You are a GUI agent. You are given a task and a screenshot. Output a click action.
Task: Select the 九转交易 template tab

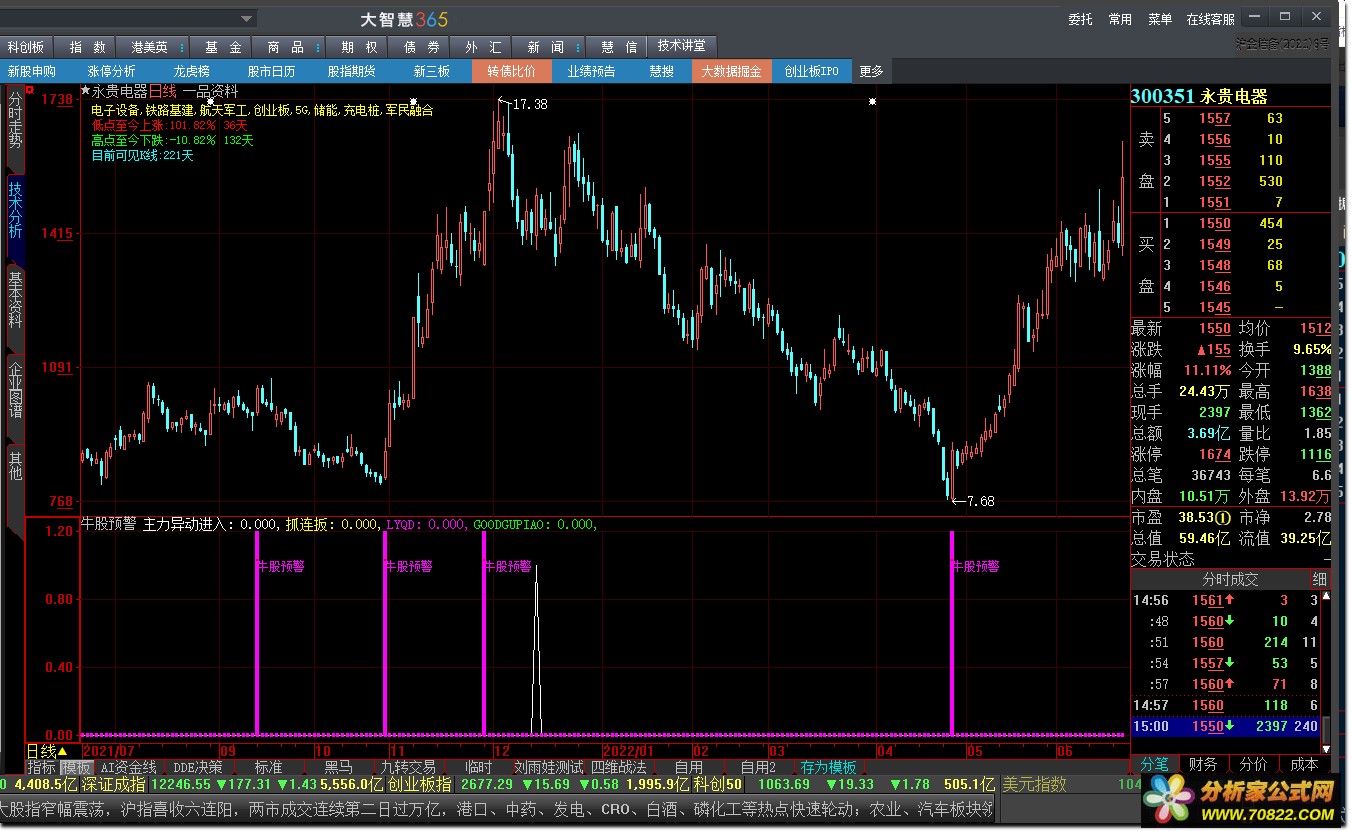pyautogui.click(x=408, y=767)
